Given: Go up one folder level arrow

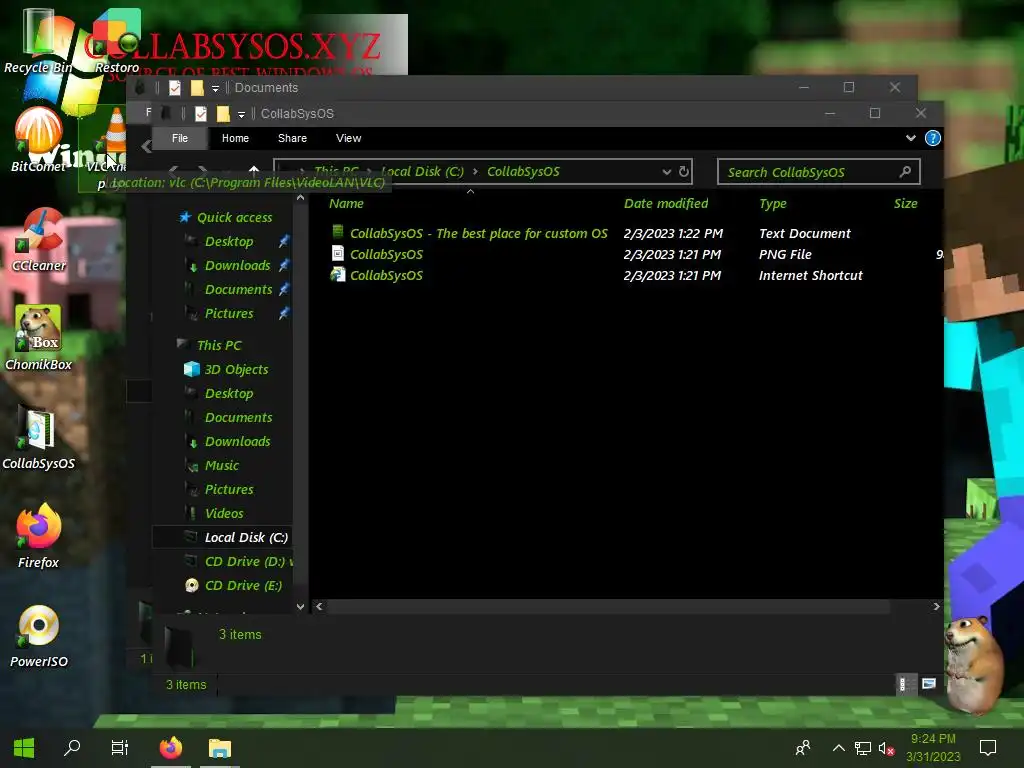Looking at the screenshot, I should [x=254, y=171].
